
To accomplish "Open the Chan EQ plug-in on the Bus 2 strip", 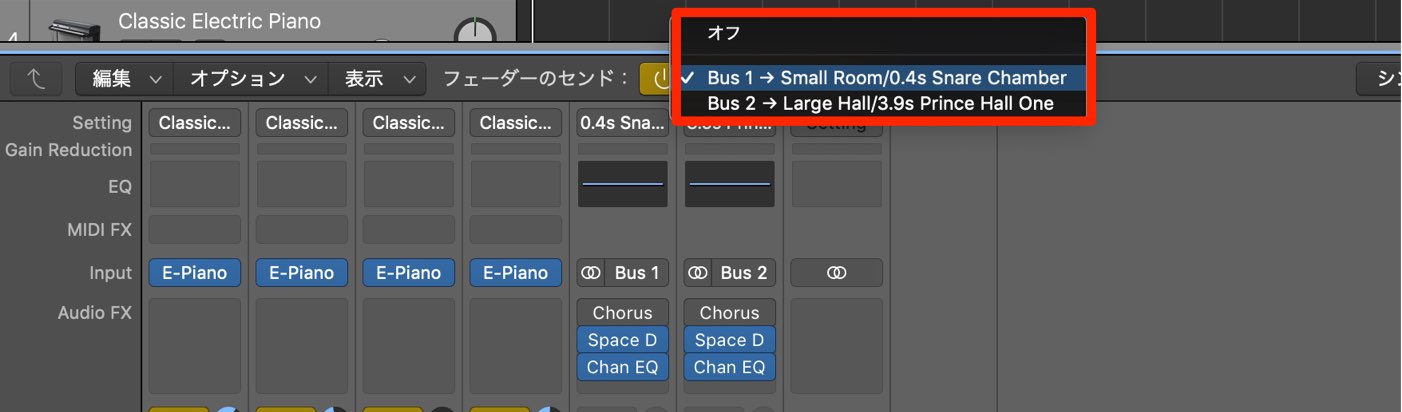I will click(730, 367).
